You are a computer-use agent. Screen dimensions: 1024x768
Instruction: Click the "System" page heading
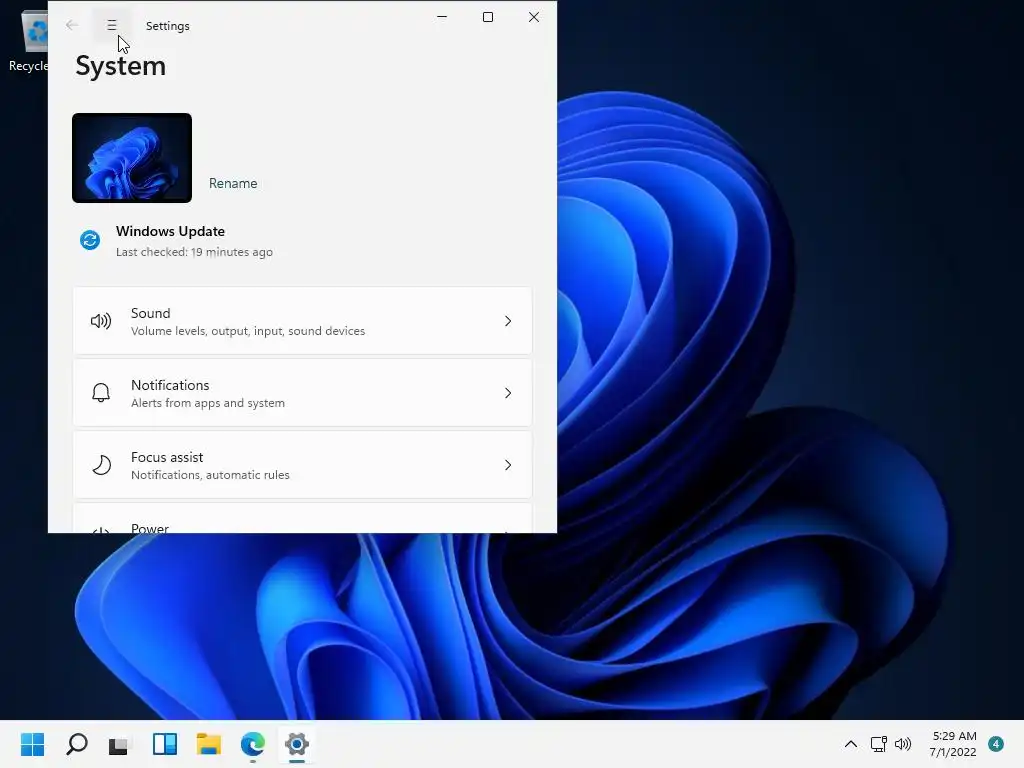click(121, 66)
